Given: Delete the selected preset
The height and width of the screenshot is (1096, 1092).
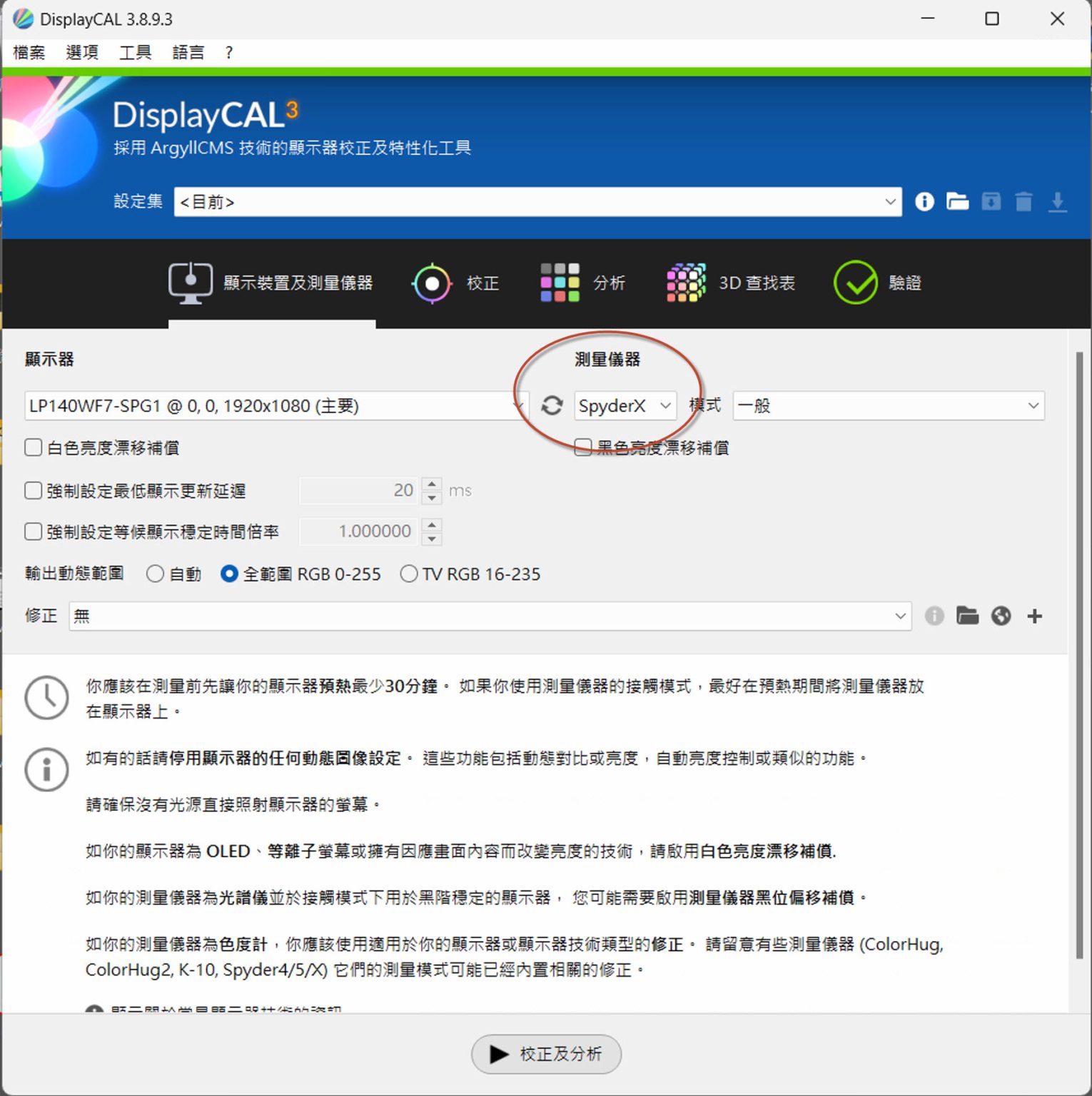Looking at the screenshot, I should (1023, 202).
